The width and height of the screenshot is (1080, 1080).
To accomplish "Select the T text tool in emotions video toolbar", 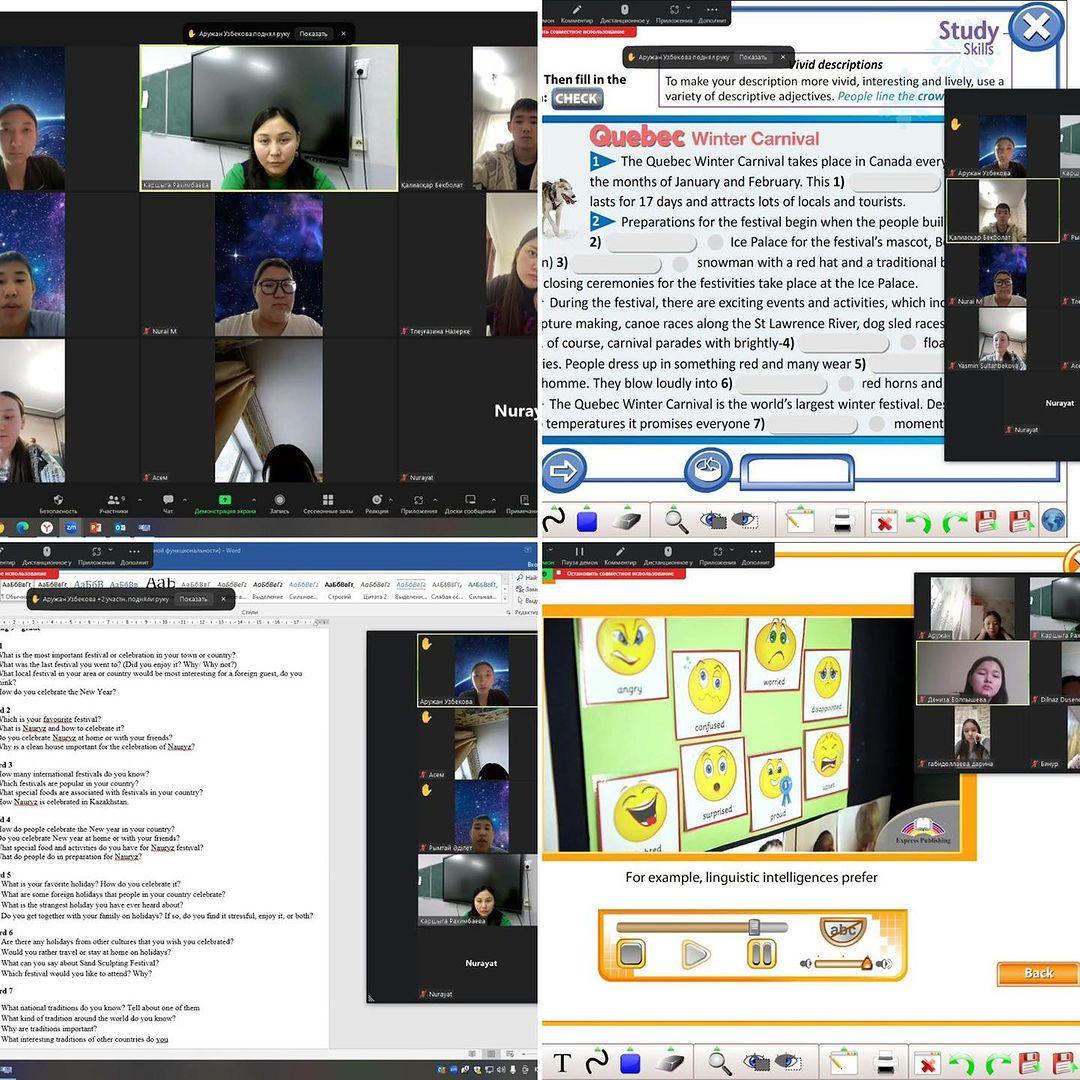I will tap(562, 1063).
